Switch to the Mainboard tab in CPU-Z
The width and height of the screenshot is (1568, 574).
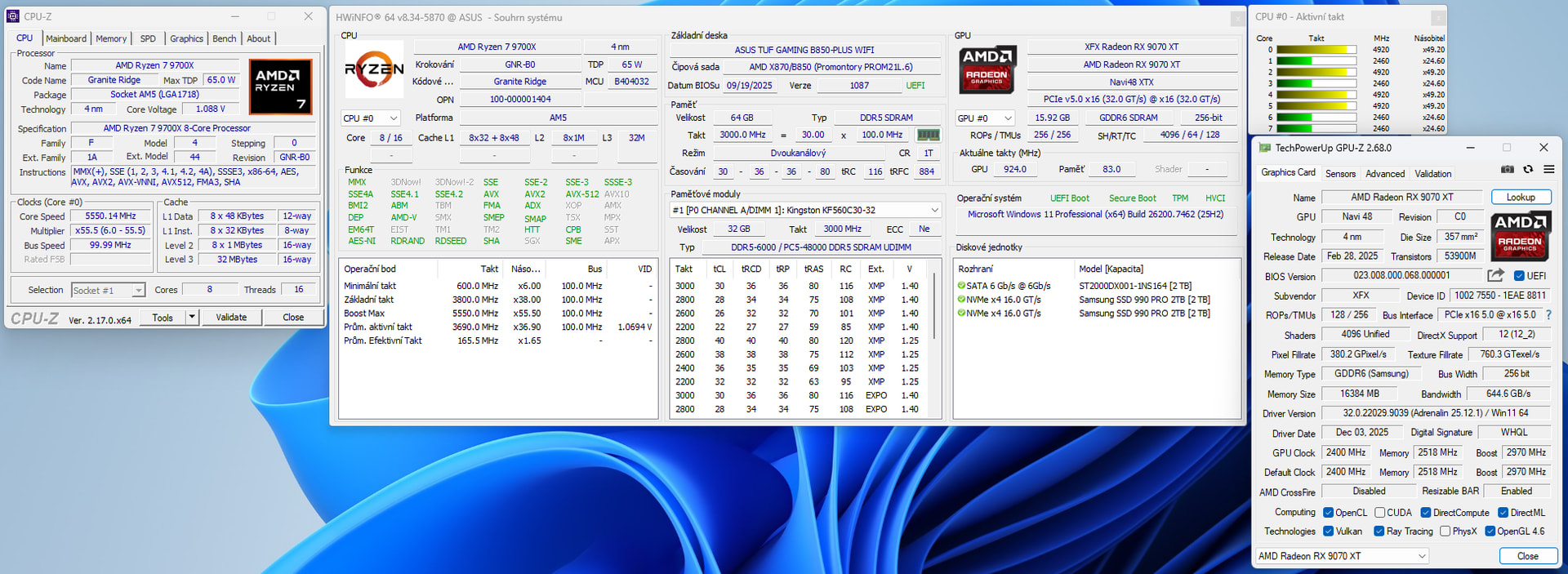[x=66, y=38]
